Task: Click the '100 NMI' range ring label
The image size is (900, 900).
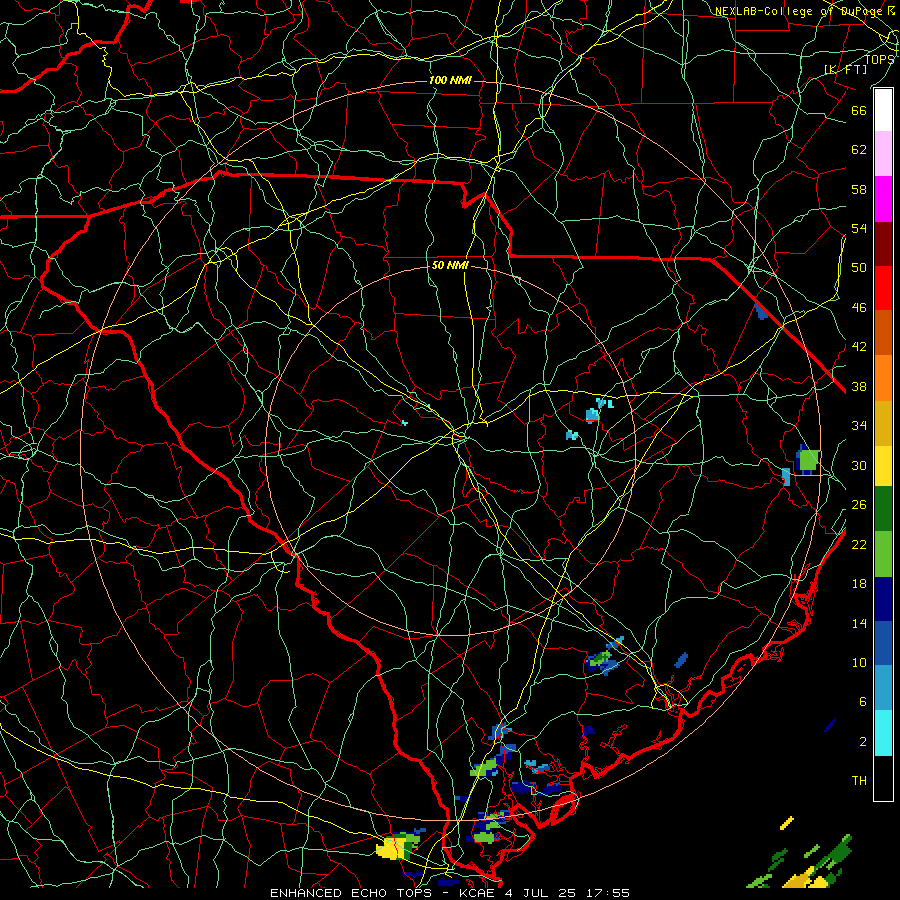Action: 450,80
